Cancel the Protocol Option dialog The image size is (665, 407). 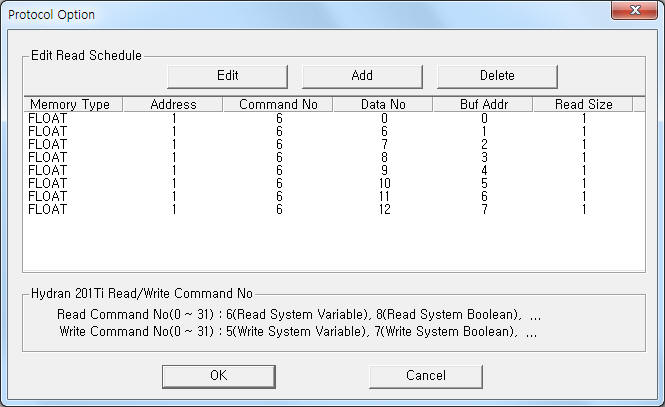[x=426, y=376]
